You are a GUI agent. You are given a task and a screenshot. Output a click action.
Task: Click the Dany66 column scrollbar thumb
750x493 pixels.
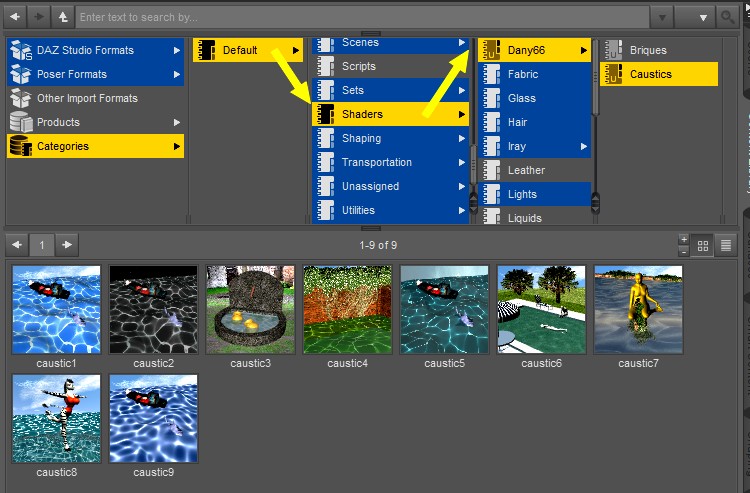coord(596,77)
